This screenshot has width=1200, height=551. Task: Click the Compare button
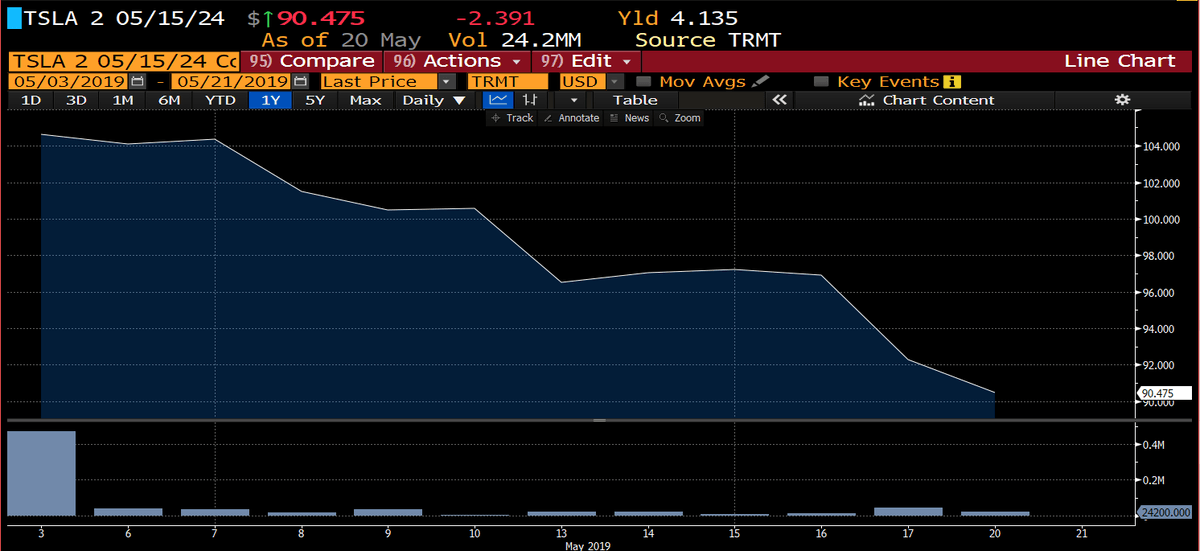(312, 61)
